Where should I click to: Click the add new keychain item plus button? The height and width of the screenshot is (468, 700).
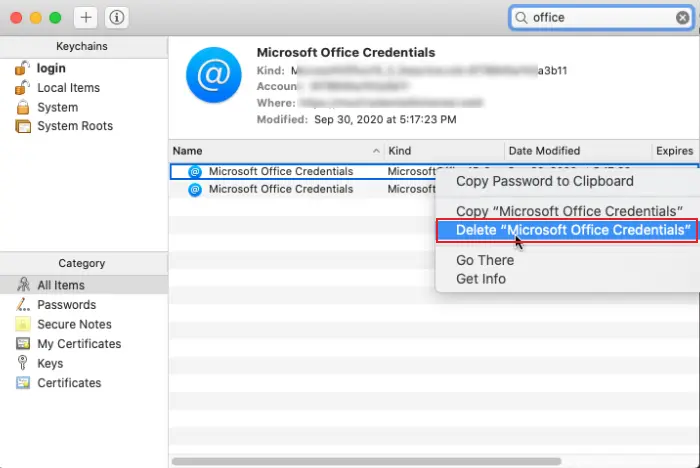(x=86, y=17)
